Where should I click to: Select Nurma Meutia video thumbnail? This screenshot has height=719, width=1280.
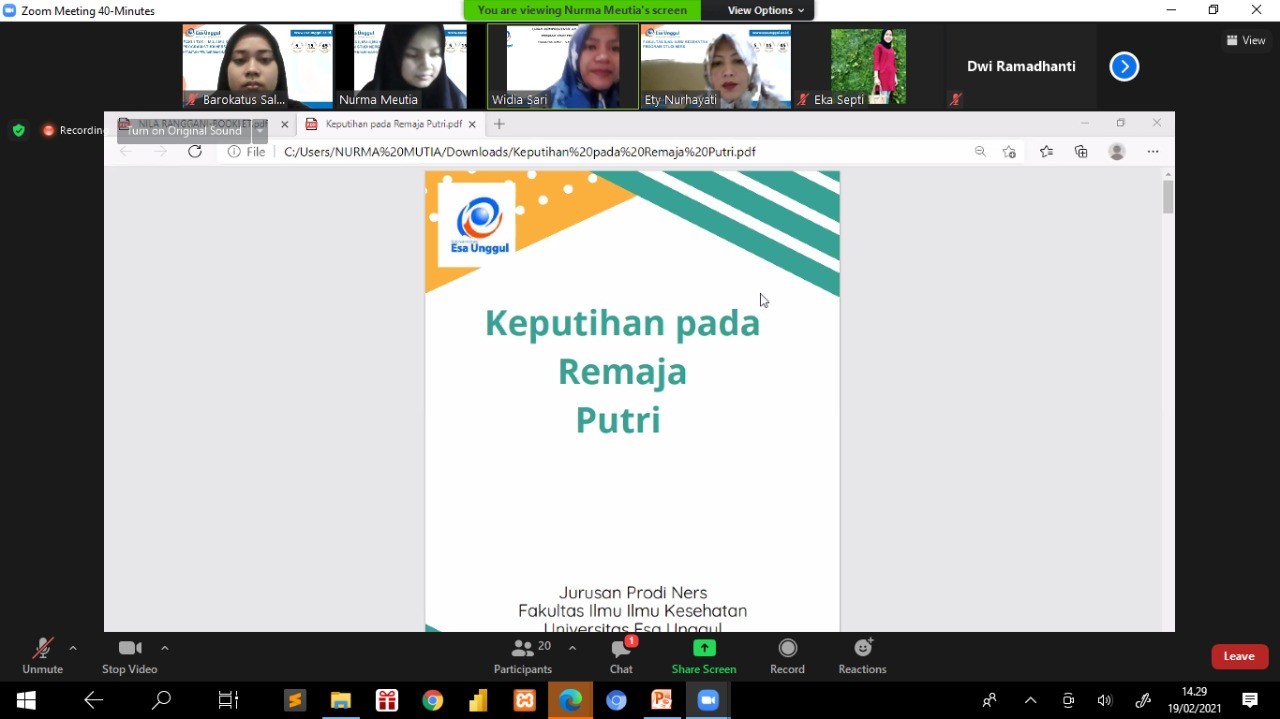point(410,66)
